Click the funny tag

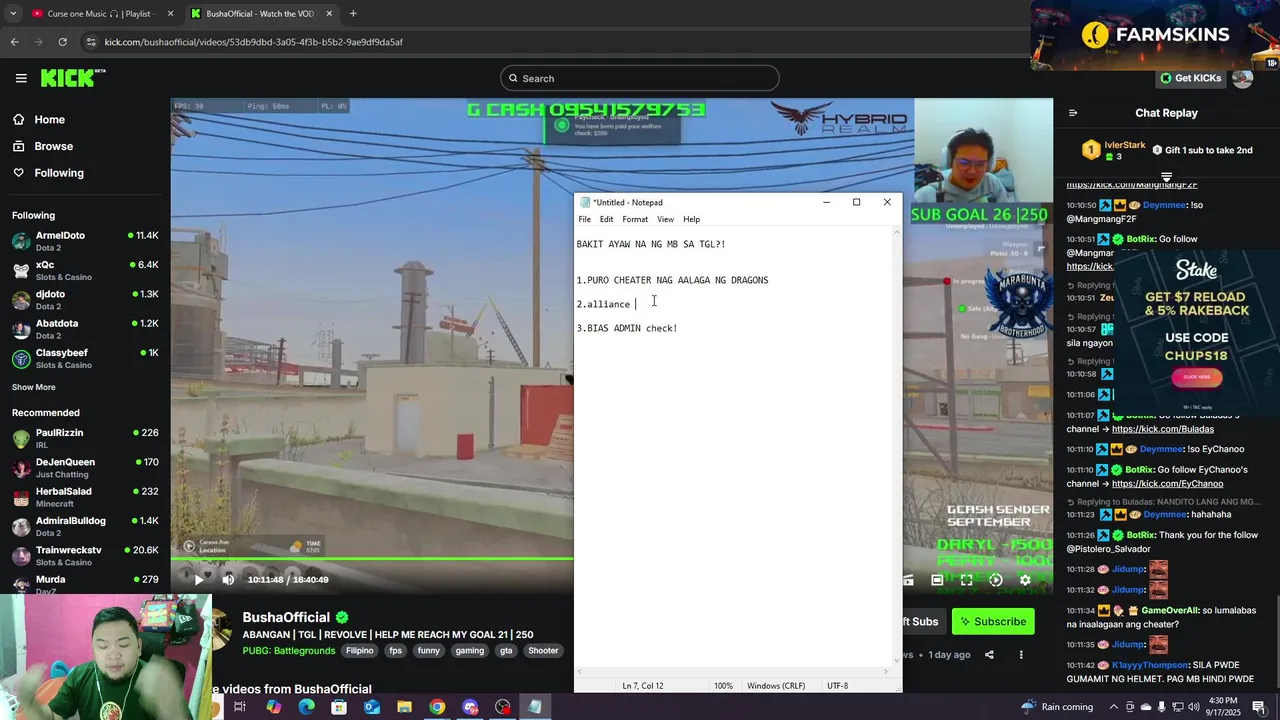429,651
